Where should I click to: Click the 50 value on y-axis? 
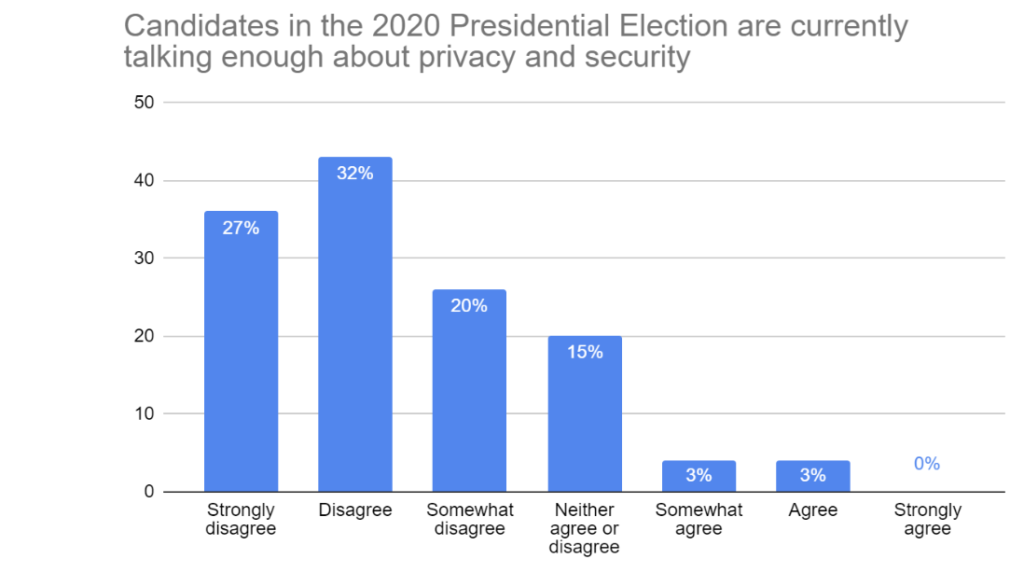click(x=142, y=103)
